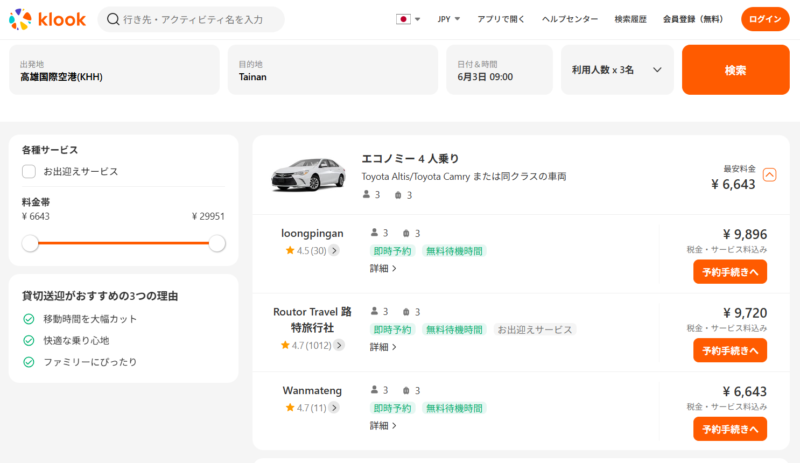Enable the お出迎えサービス checkbox
The image size is (800, 463).
pyautogui.click(x=29, y=172)
